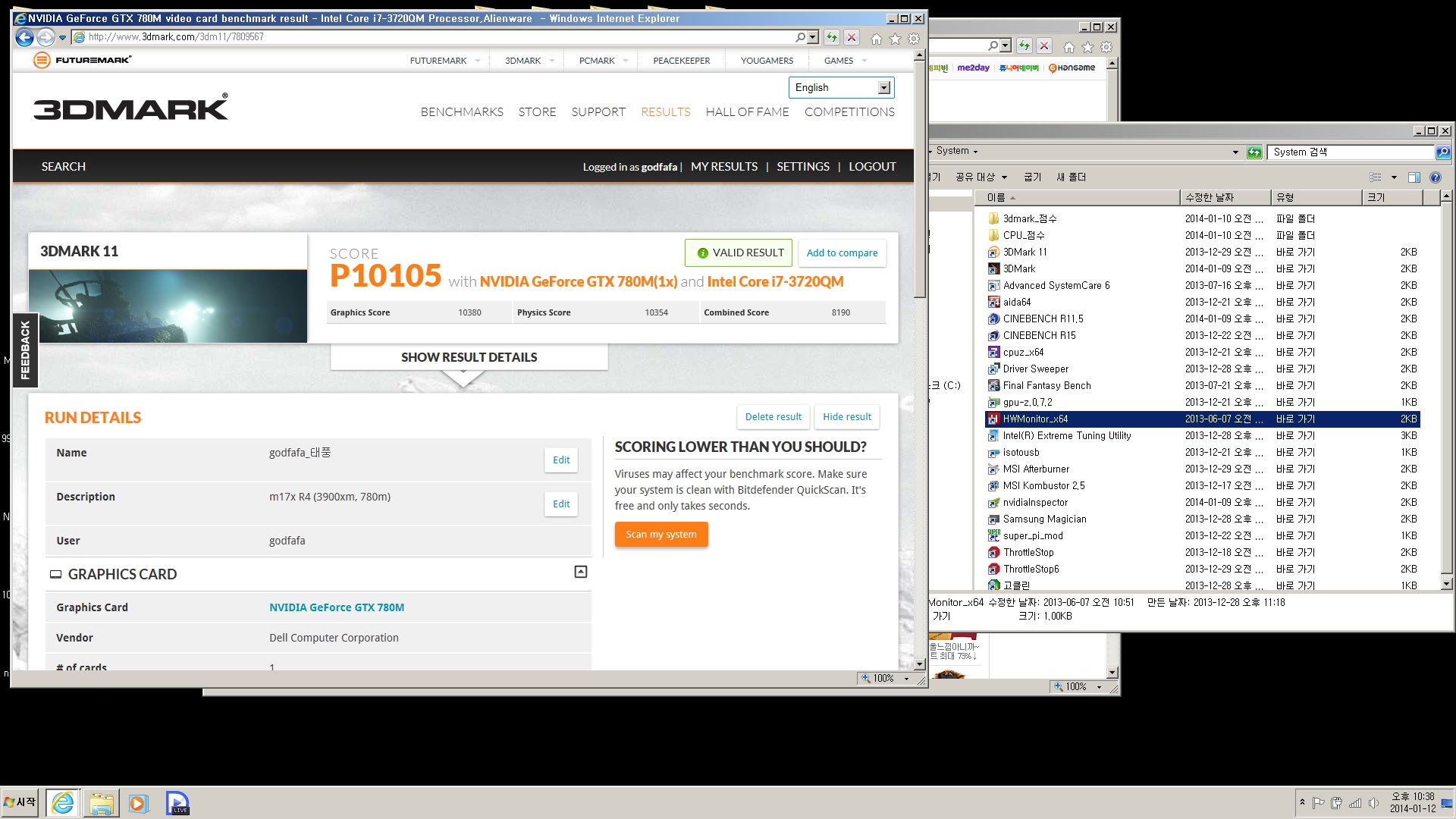Image resolution: width=1456 pixels, height=819 pixels.
Task: Open the 시작 start button
Action: click(x=20, y=802)
